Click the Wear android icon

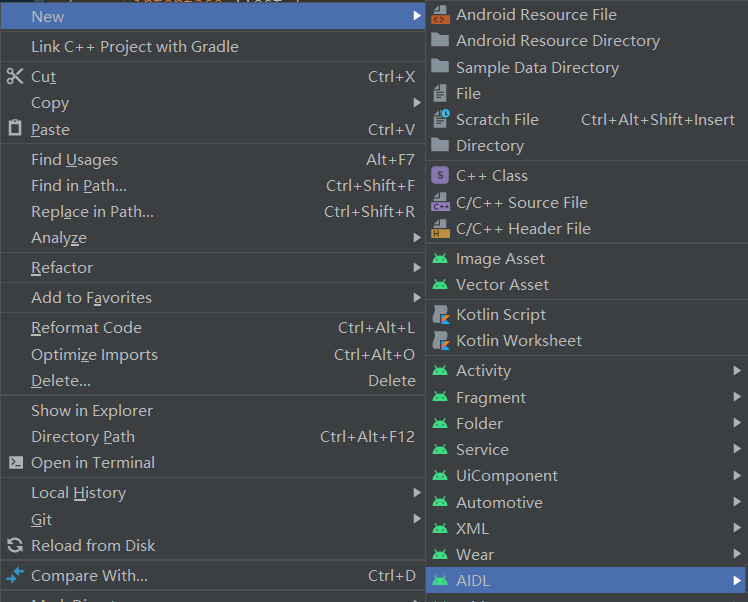coord(440,554)
